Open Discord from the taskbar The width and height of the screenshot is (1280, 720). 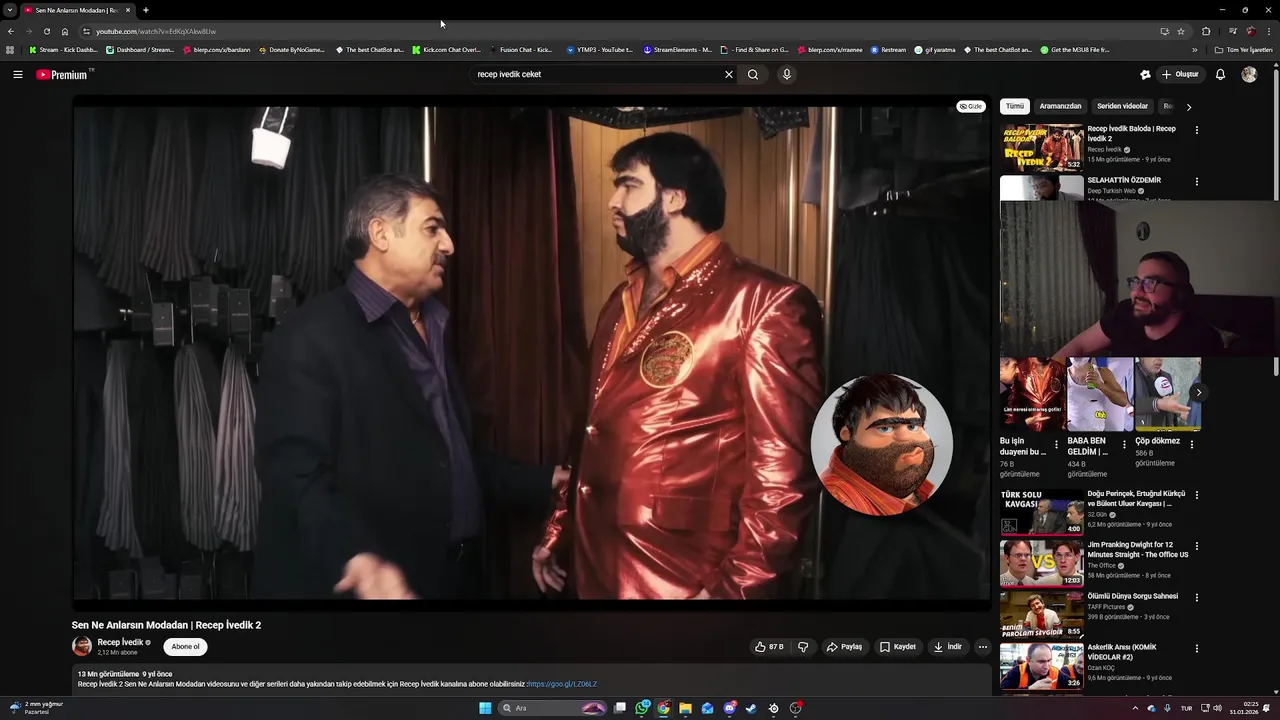pyautogui.click(x=730, y=708)
